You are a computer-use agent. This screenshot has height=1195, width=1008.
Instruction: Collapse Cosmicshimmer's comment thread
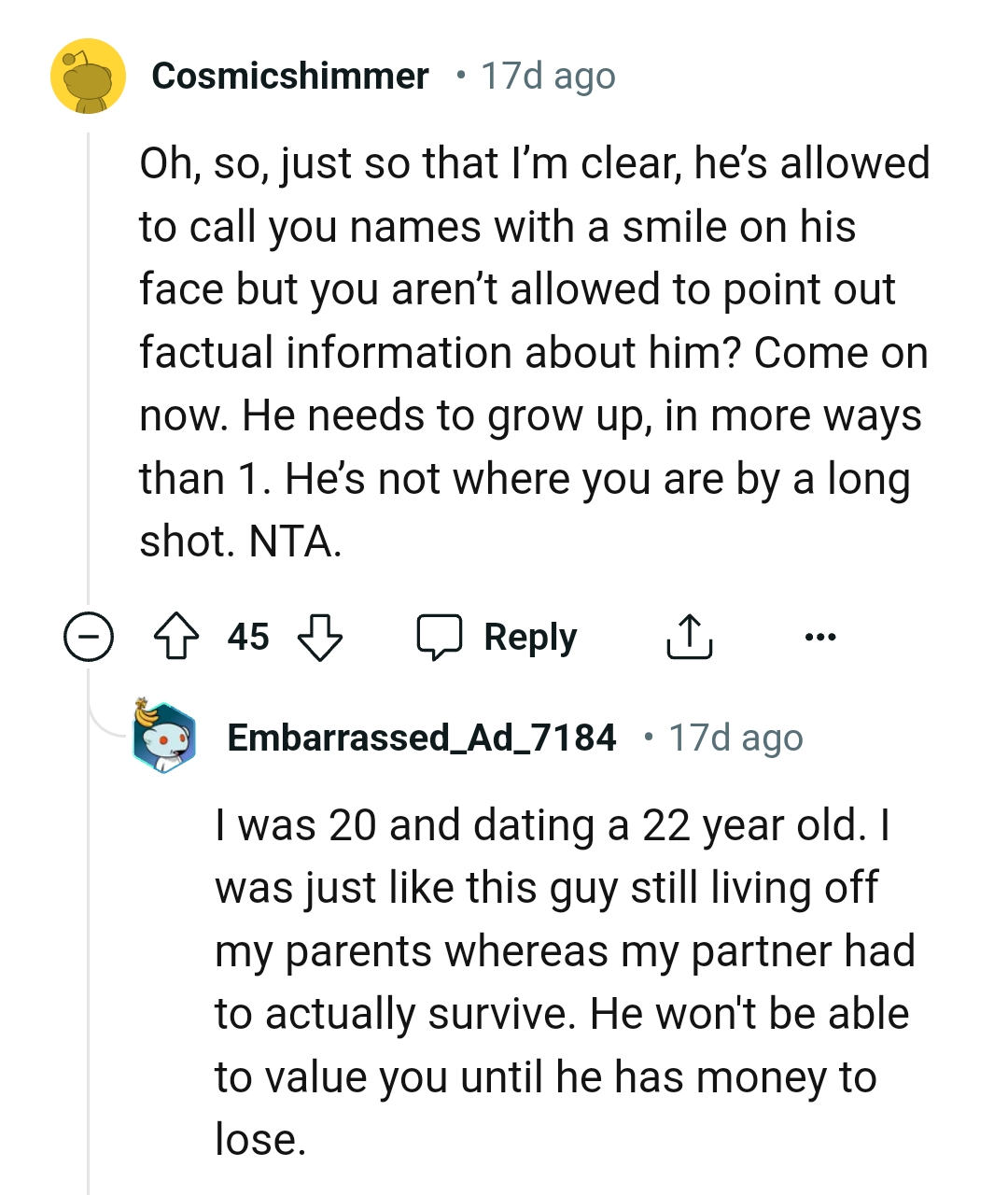tap(88, 637)
